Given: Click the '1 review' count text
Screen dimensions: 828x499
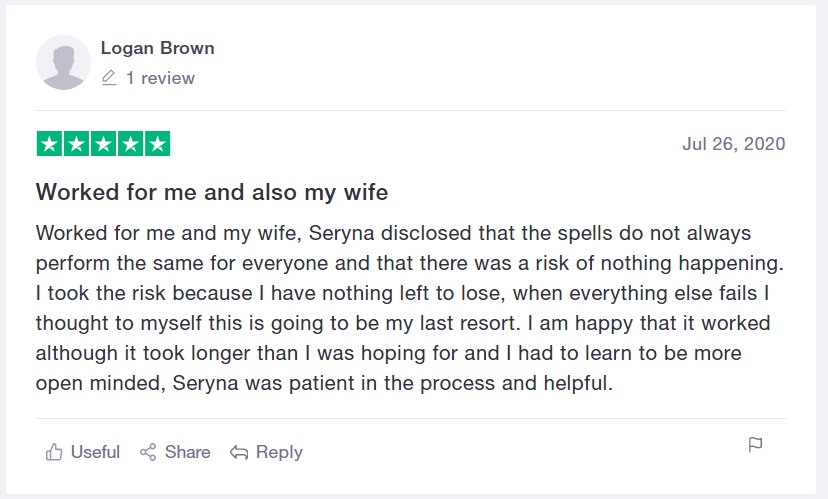Looking at the screenshot, I should tap(160, 78).
